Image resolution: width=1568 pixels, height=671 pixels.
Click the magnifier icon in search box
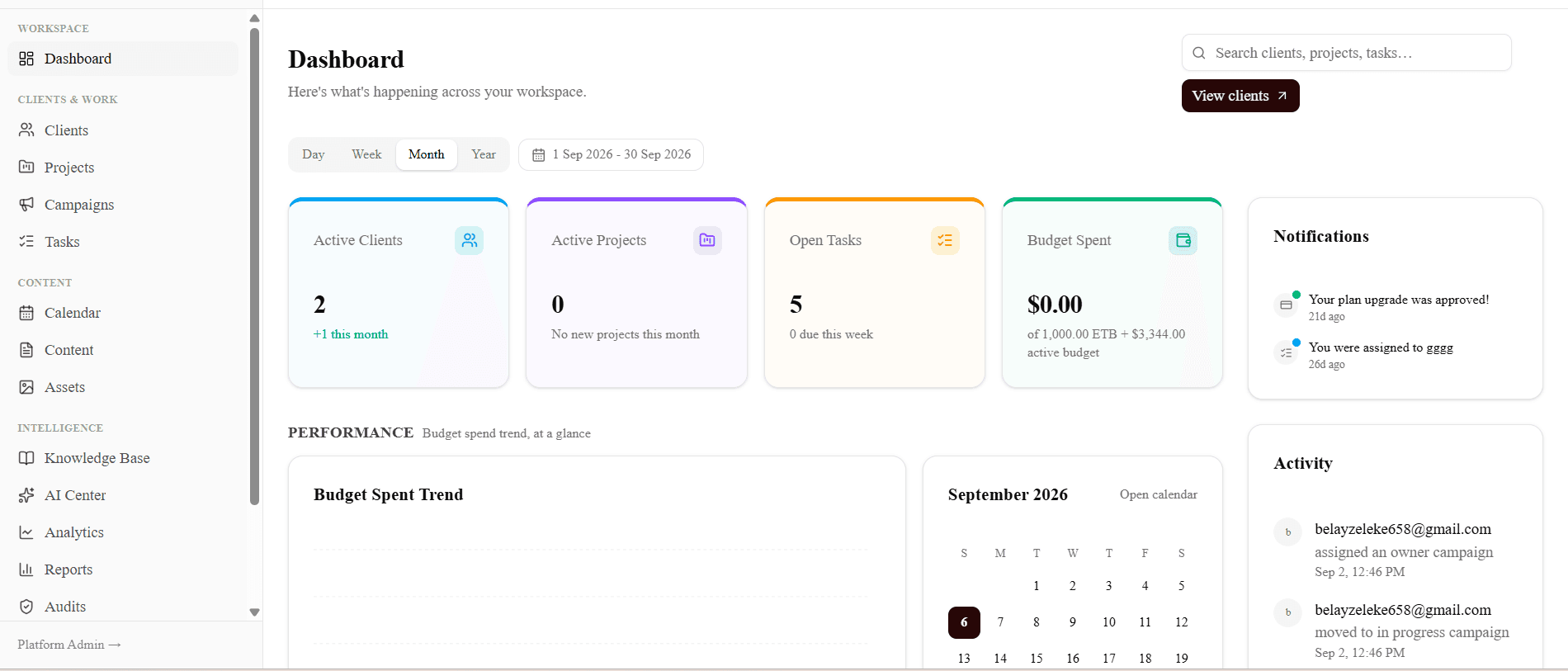coord(1199,53)
